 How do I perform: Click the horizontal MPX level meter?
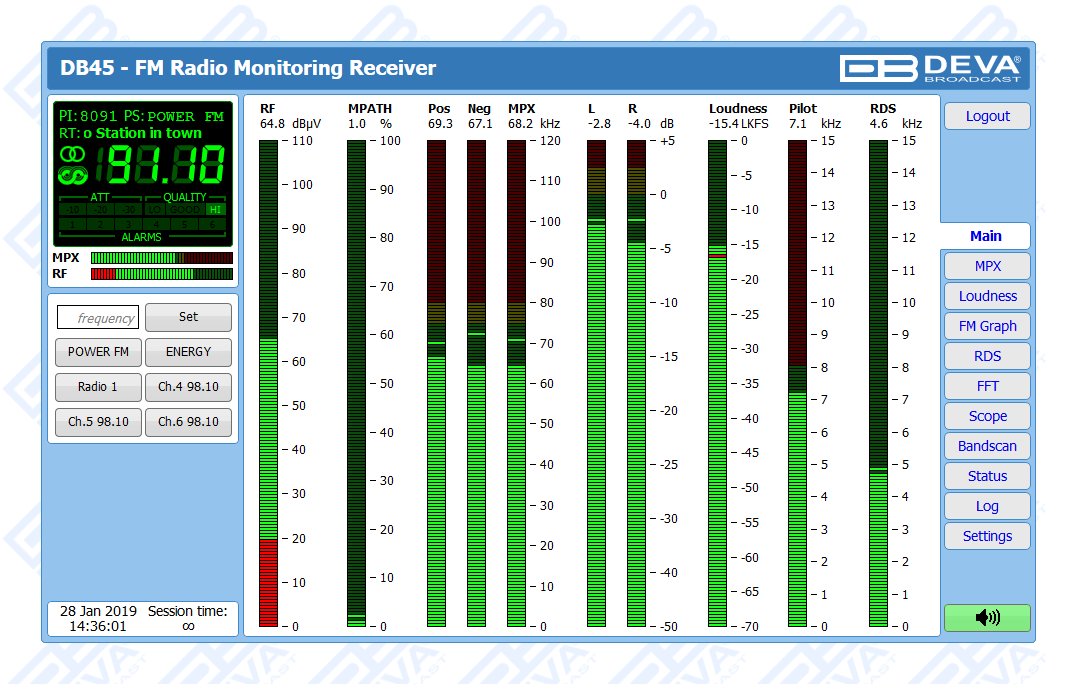click(x=161, y=258)
